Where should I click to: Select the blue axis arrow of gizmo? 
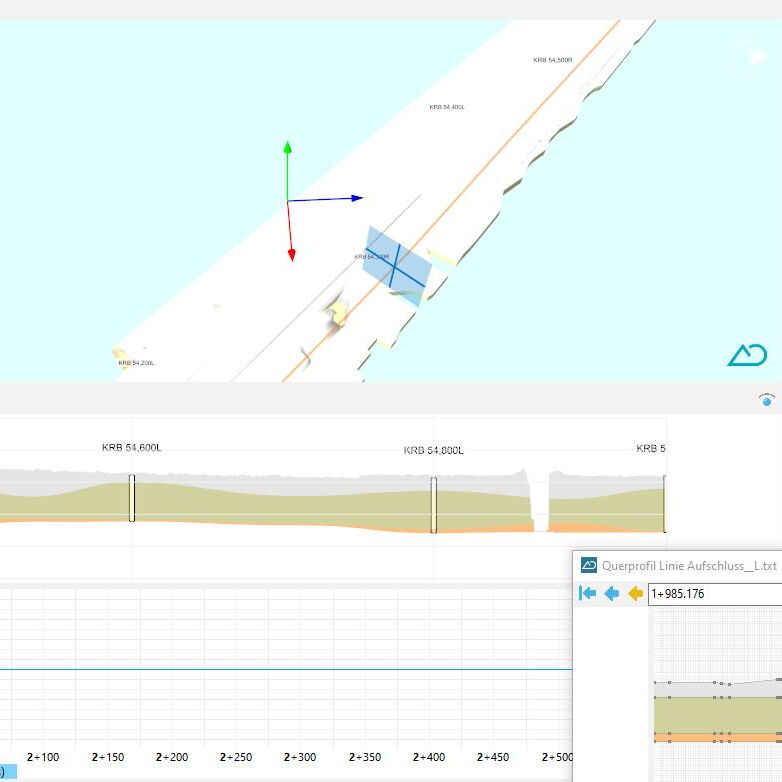click(357, 198)
